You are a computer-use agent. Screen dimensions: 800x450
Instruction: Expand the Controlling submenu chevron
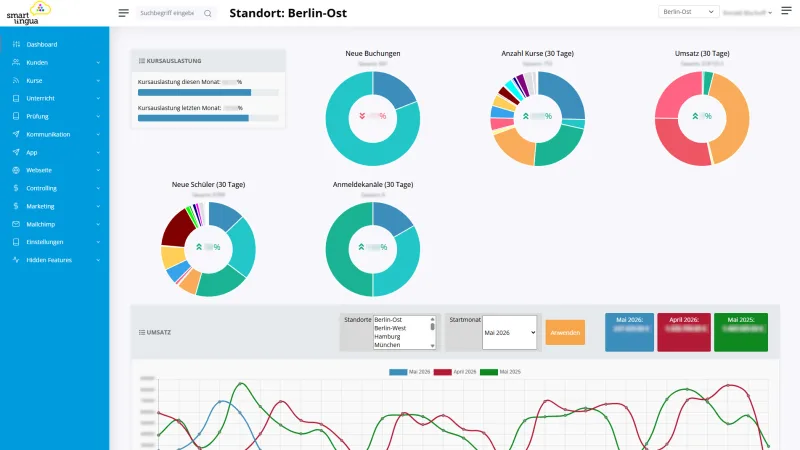[x=98, y=188]
